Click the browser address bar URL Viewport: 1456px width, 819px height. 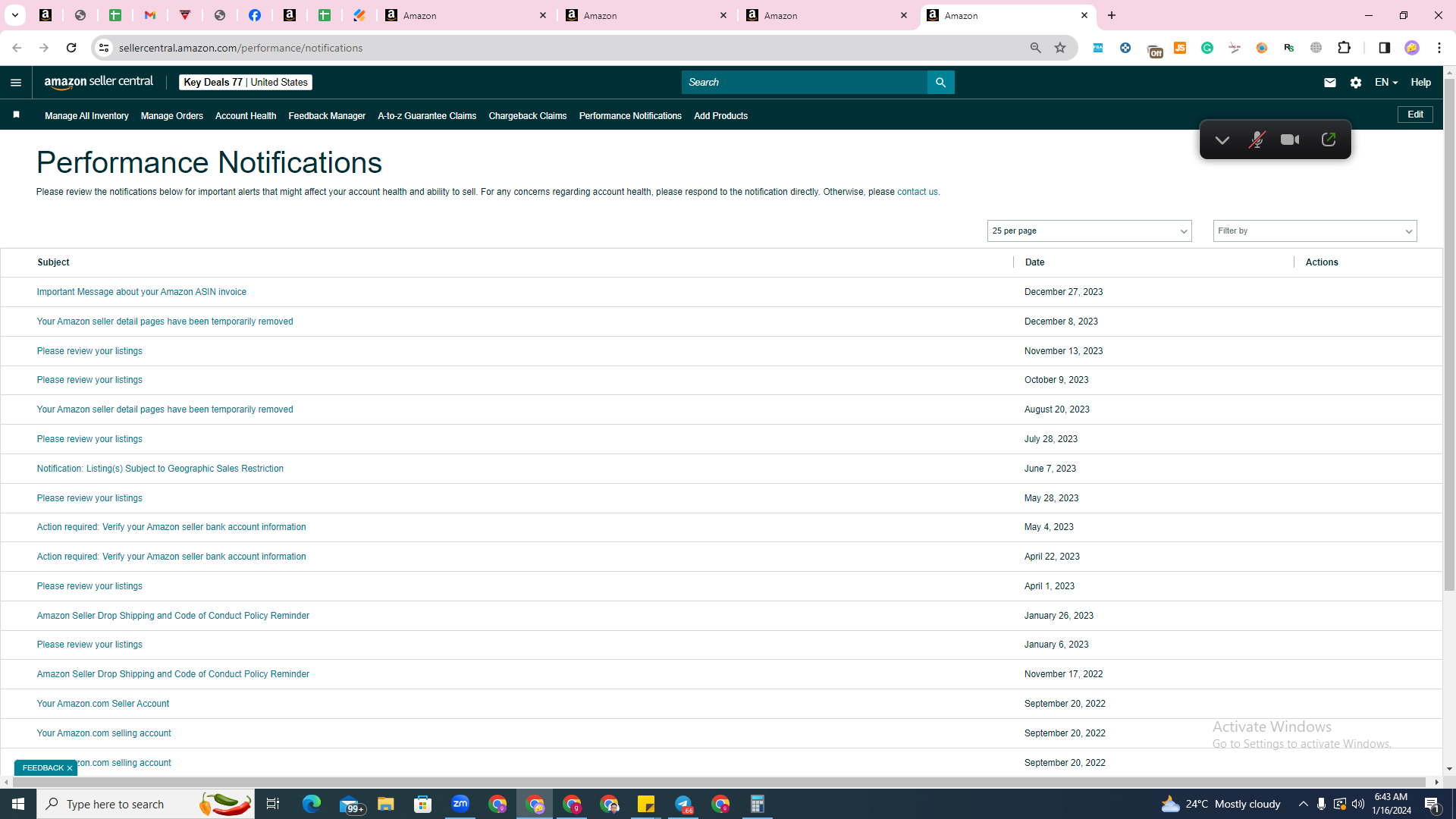(x=241, y=48)
